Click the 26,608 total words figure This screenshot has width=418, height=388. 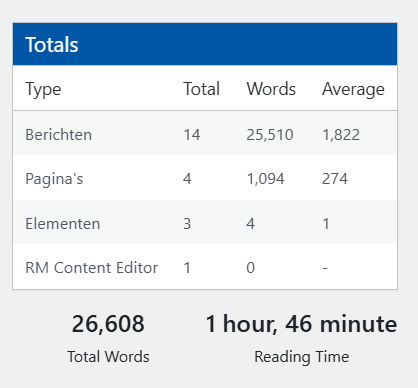108,324
